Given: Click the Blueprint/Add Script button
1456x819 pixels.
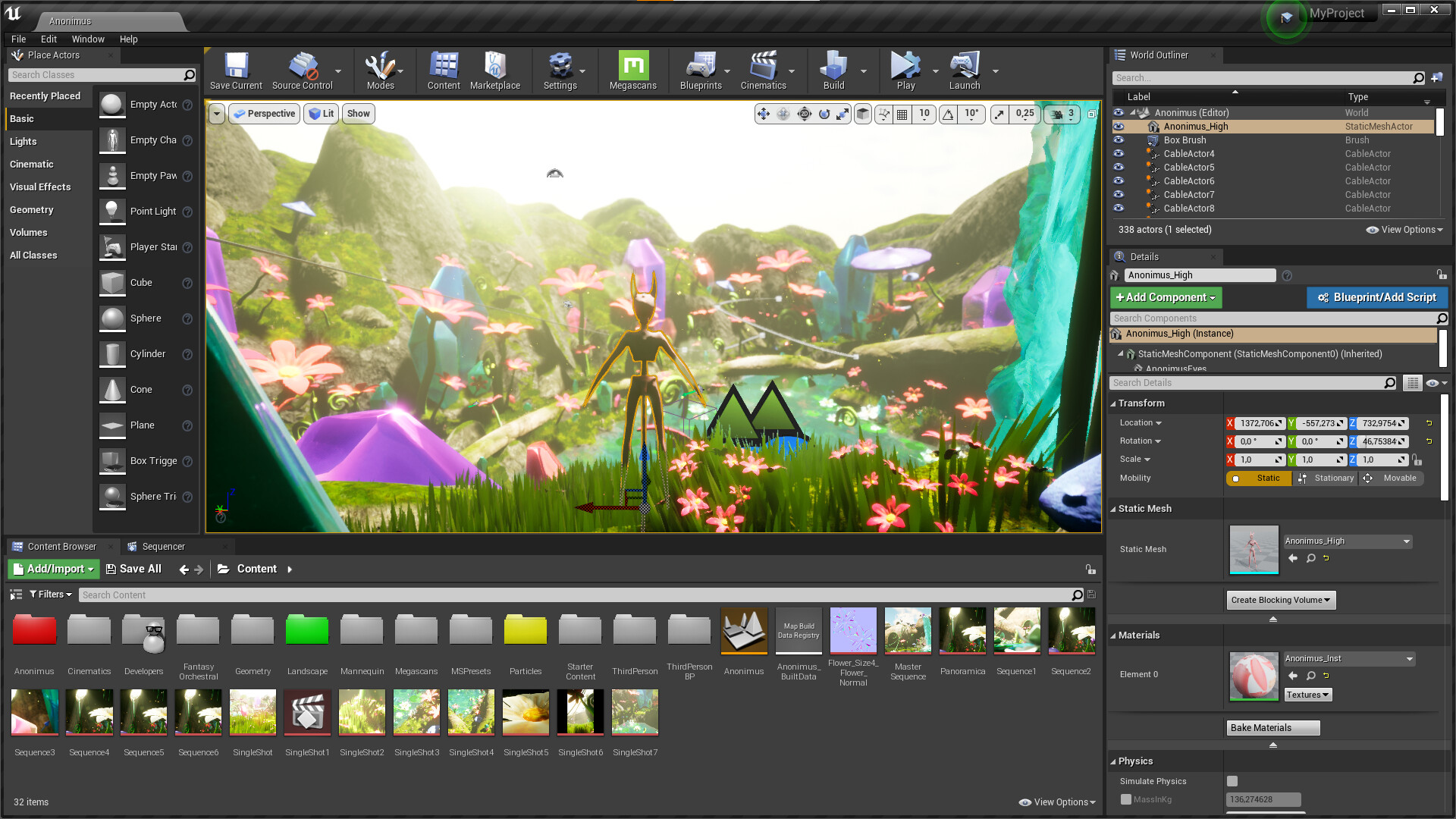Looking at the screenshot, I should 1377,297.
